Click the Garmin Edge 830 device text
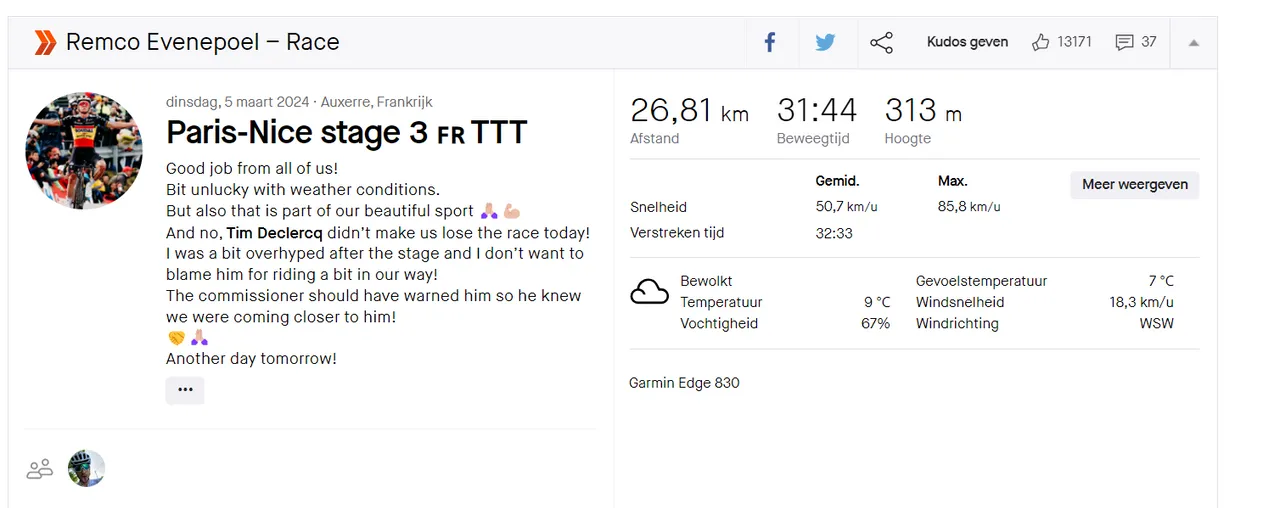The height and width of the screenshot is (508, 1280). 685,383
